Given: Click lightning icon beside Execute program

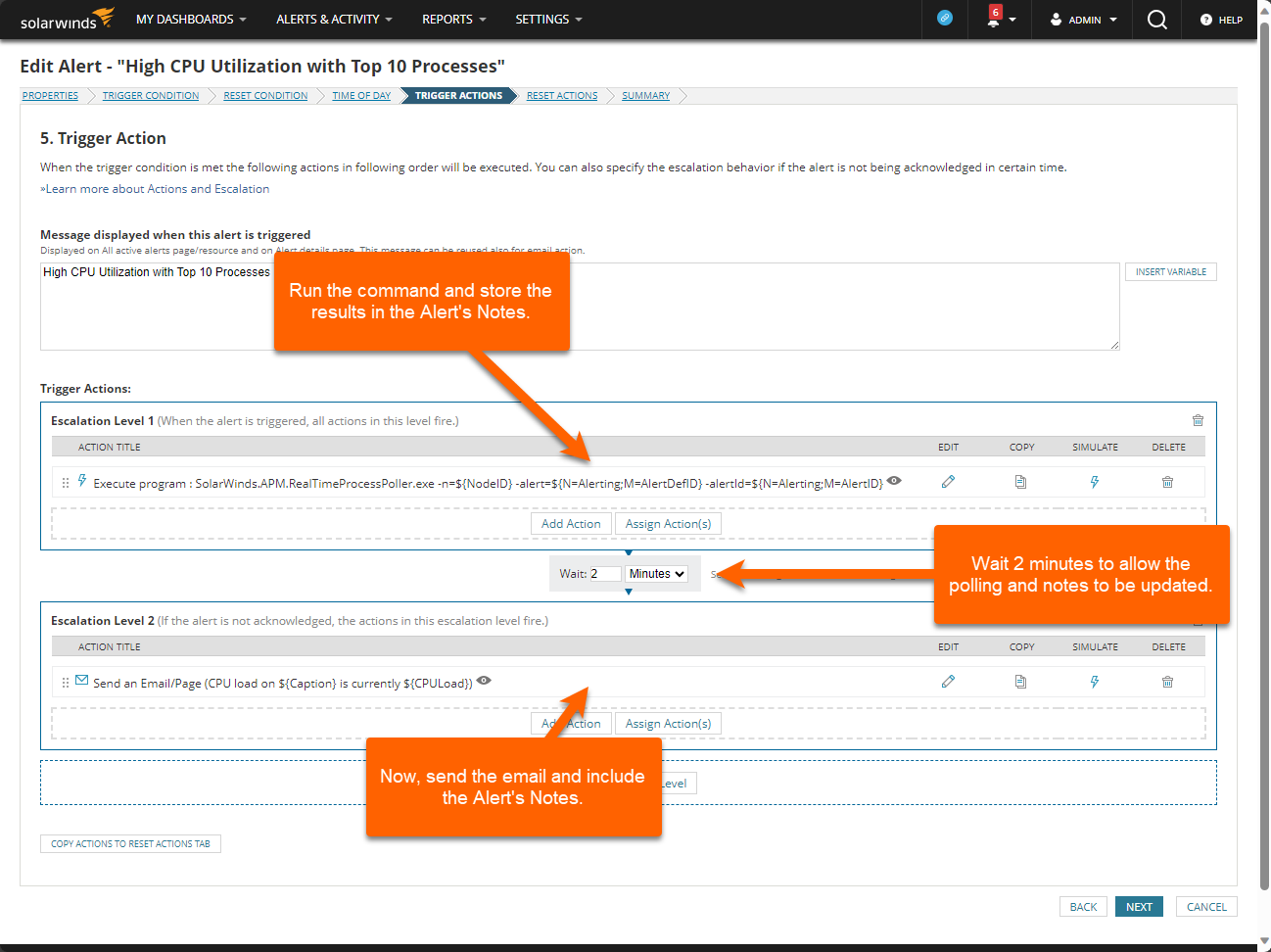Looking at the screenshot, I should tap(82, 481).
